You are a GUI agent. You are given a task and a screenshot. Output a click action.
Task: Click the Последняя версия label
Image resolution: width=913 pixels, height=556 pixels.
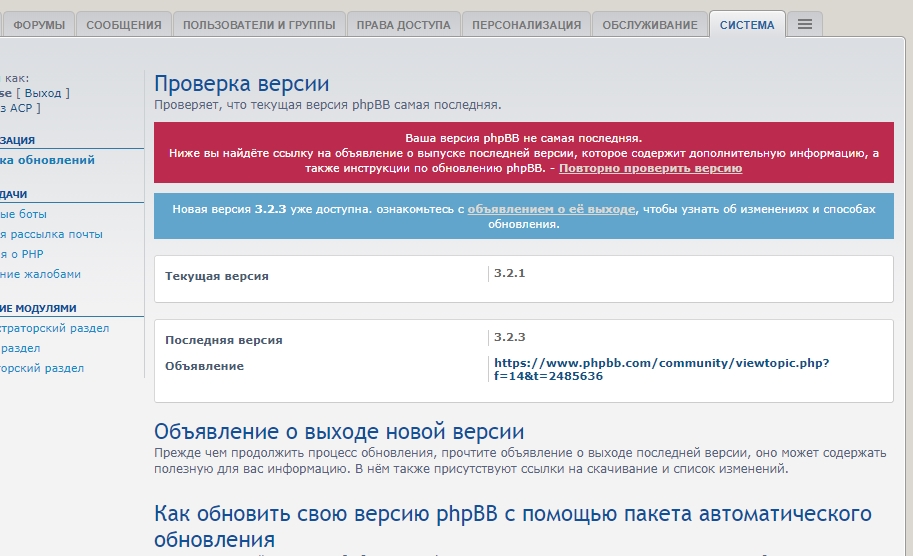[x=224, y=340]
